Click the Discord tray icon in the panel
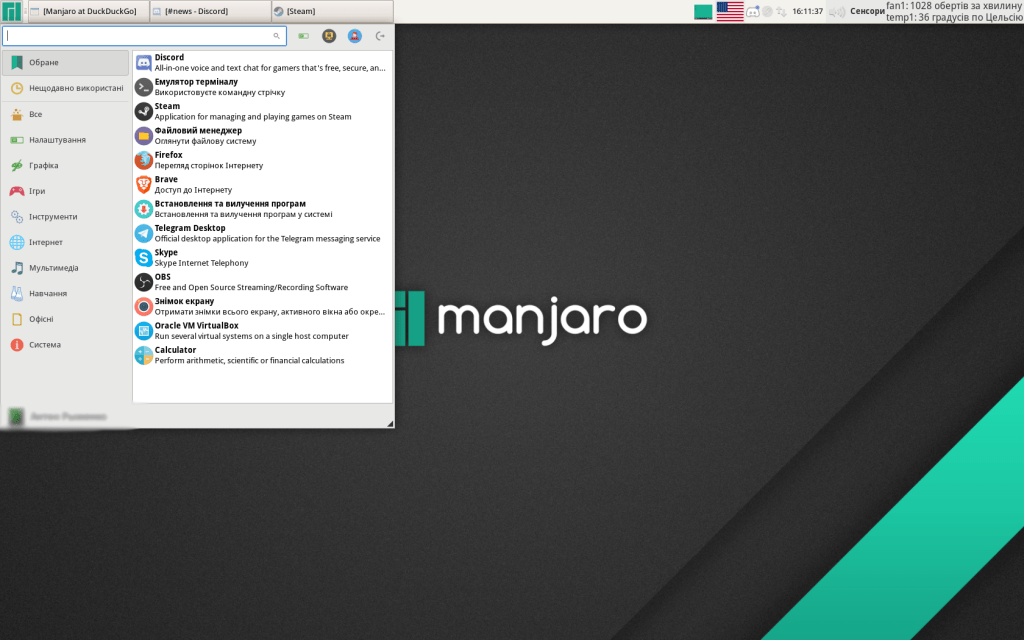1024x640 pixels. click(753, 11)
